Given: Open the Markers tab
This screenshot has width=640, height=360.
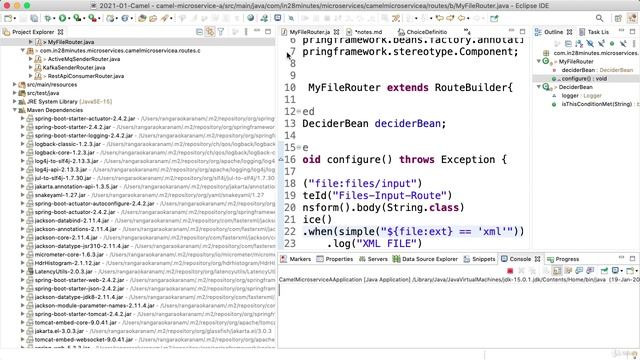Looking at the screenshot, I should pyautogui.click(x=296, y=259).
